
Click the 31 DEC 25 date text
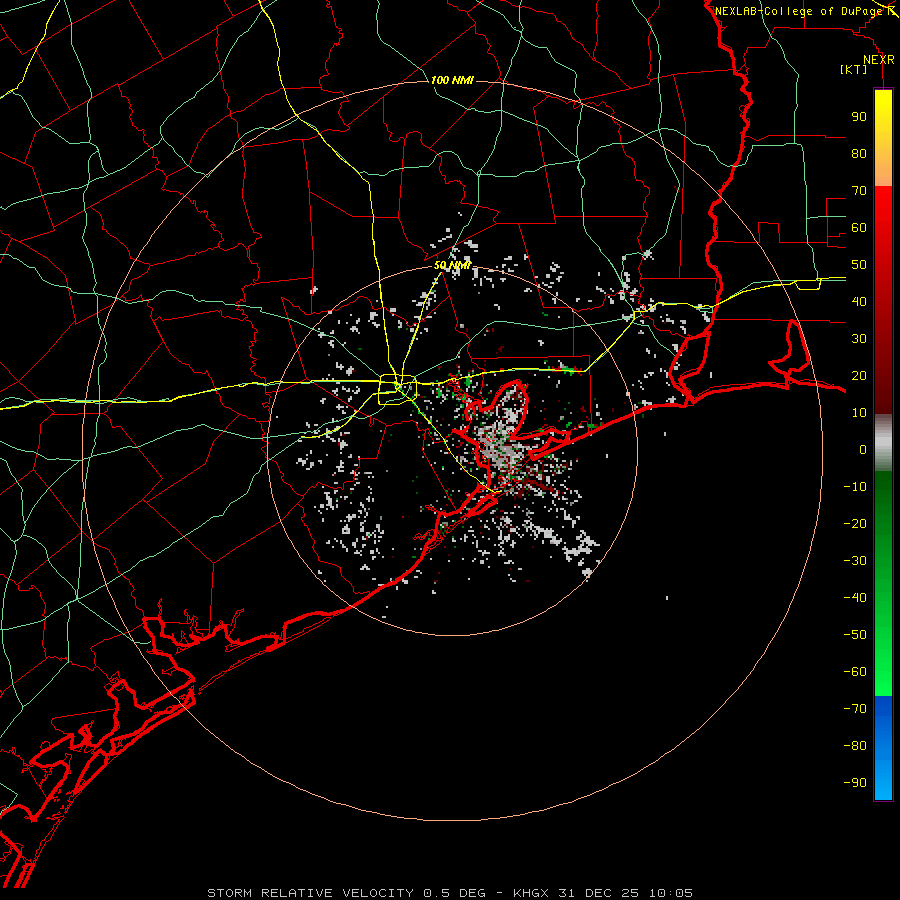point(598,893)
